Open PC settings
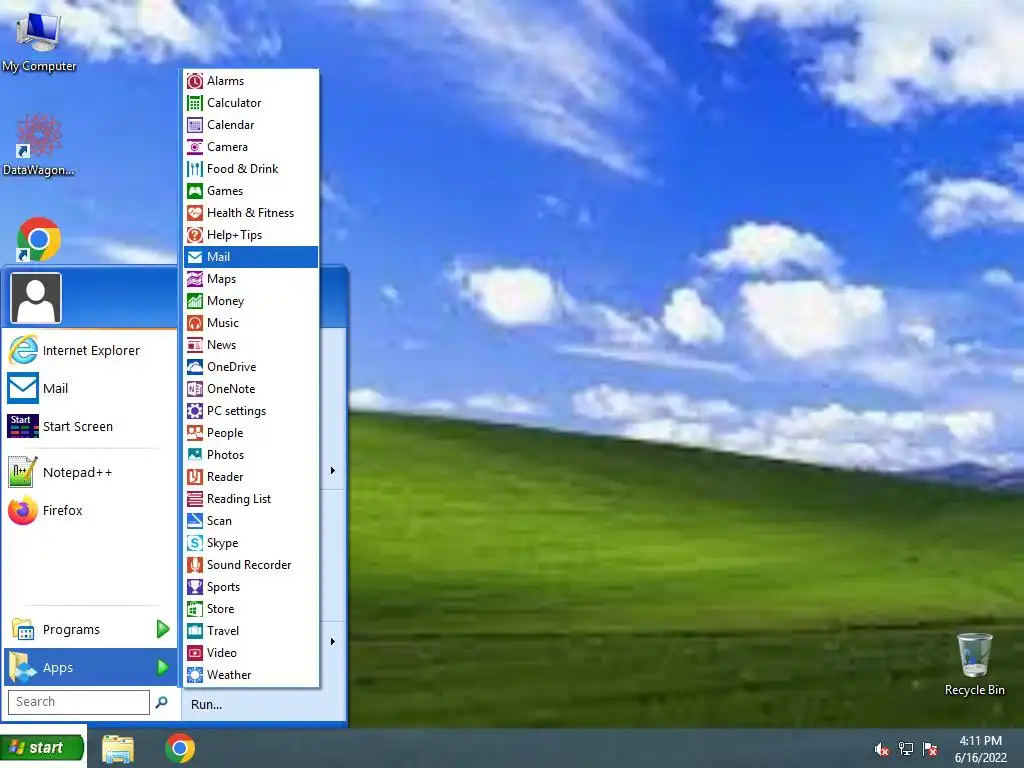 (x=251, y=411)
